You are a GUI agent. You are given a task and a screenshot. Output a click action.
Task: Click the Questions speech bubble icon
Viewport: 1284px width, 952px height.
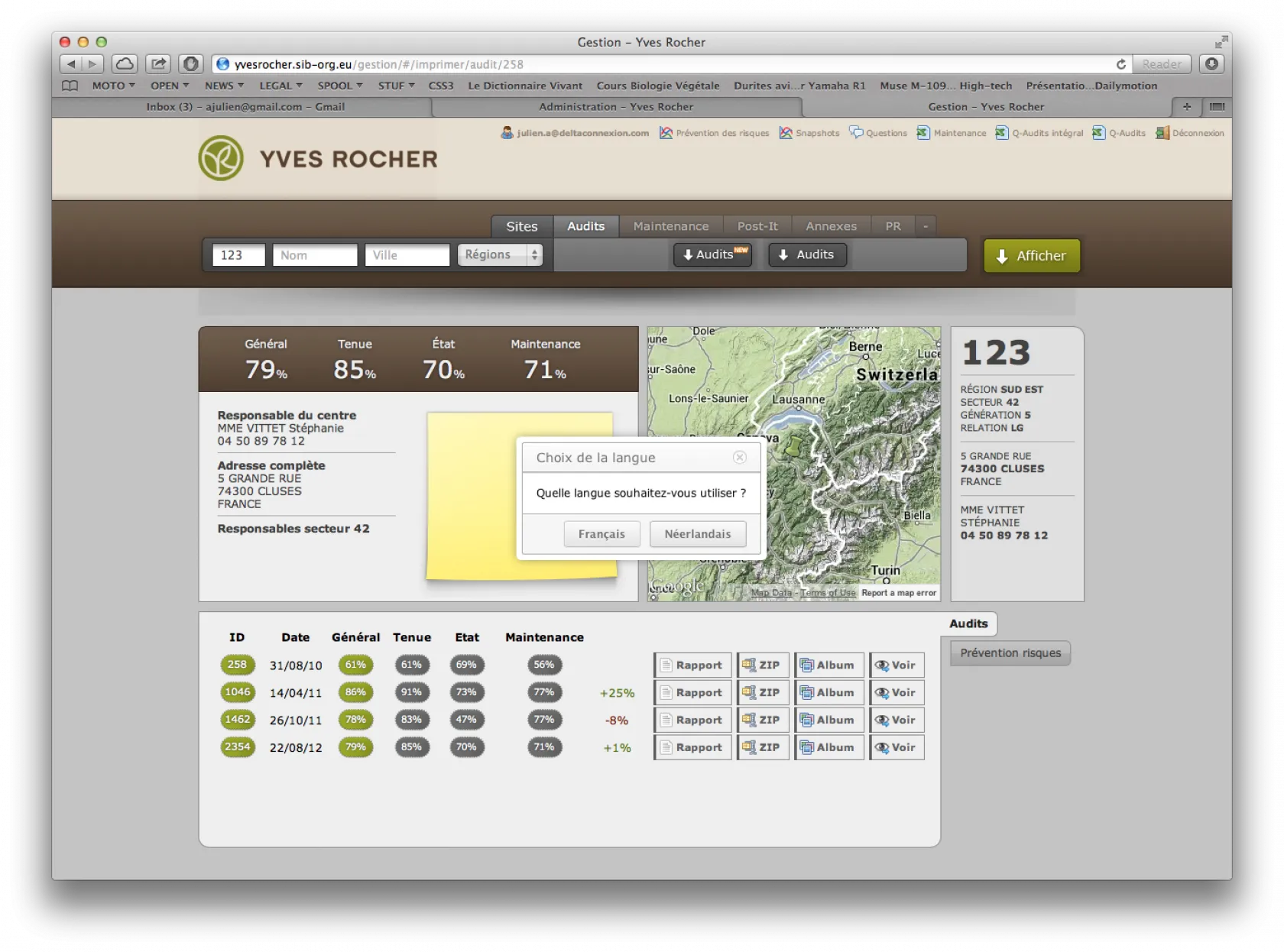(856, 133)
